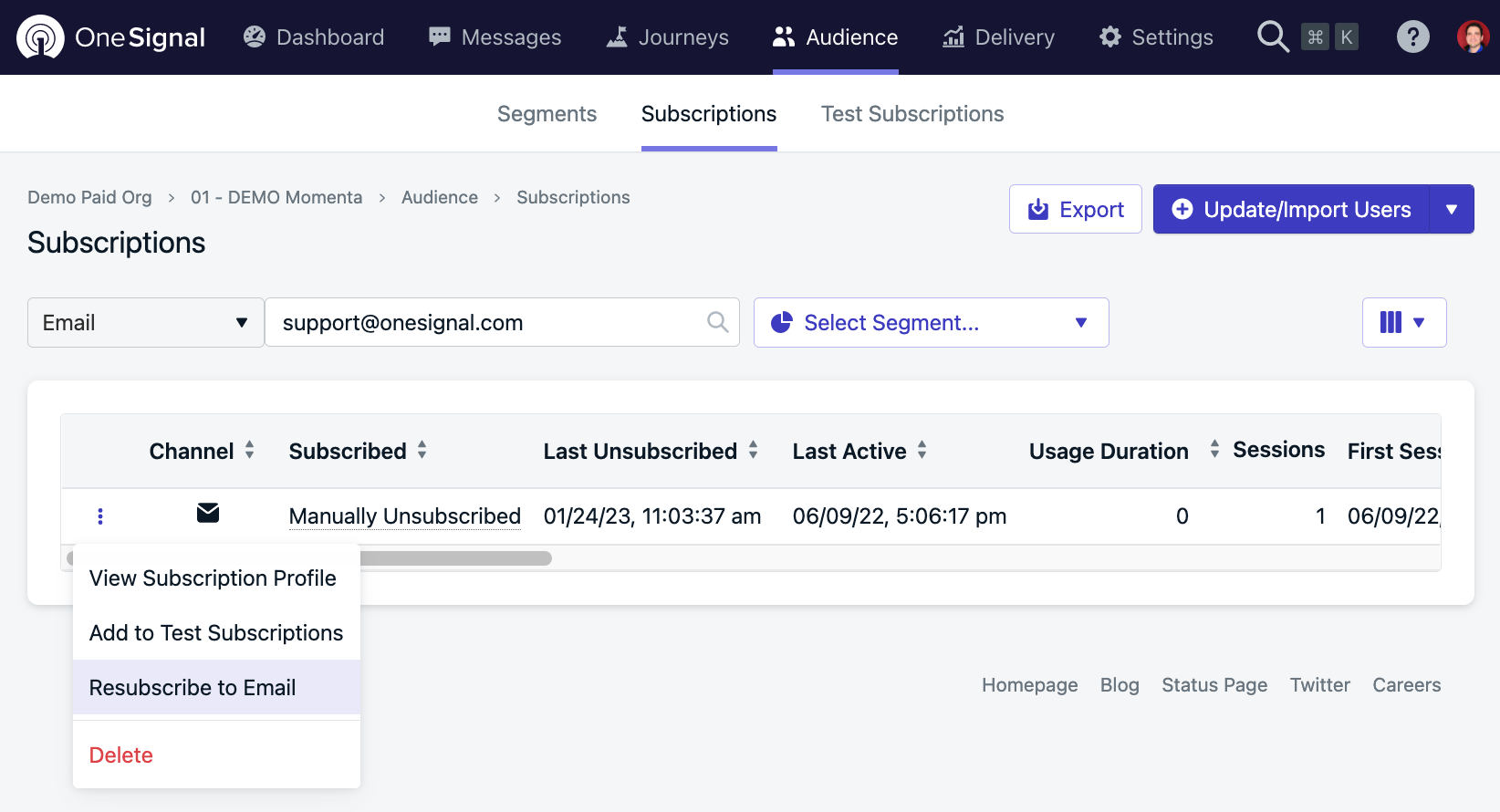Open Messages in top navigation

coord(495,37)
